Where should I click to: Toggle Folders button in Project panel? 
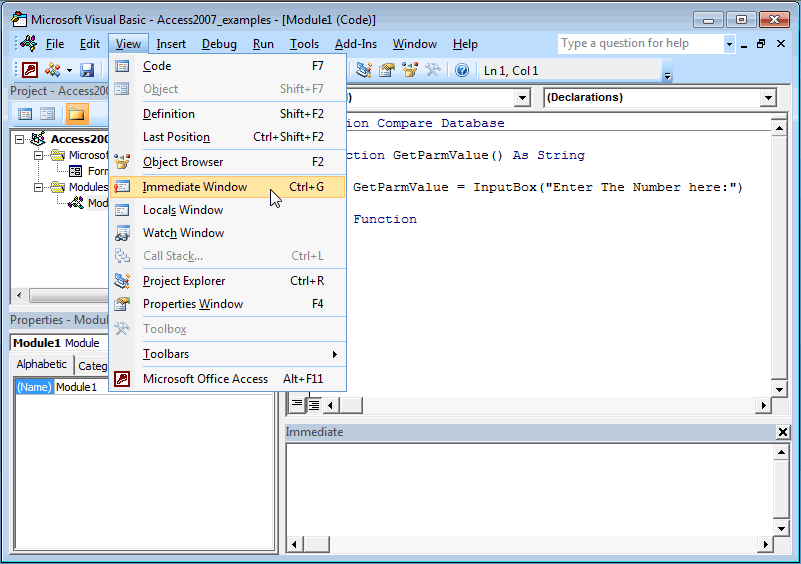point(77,113)
